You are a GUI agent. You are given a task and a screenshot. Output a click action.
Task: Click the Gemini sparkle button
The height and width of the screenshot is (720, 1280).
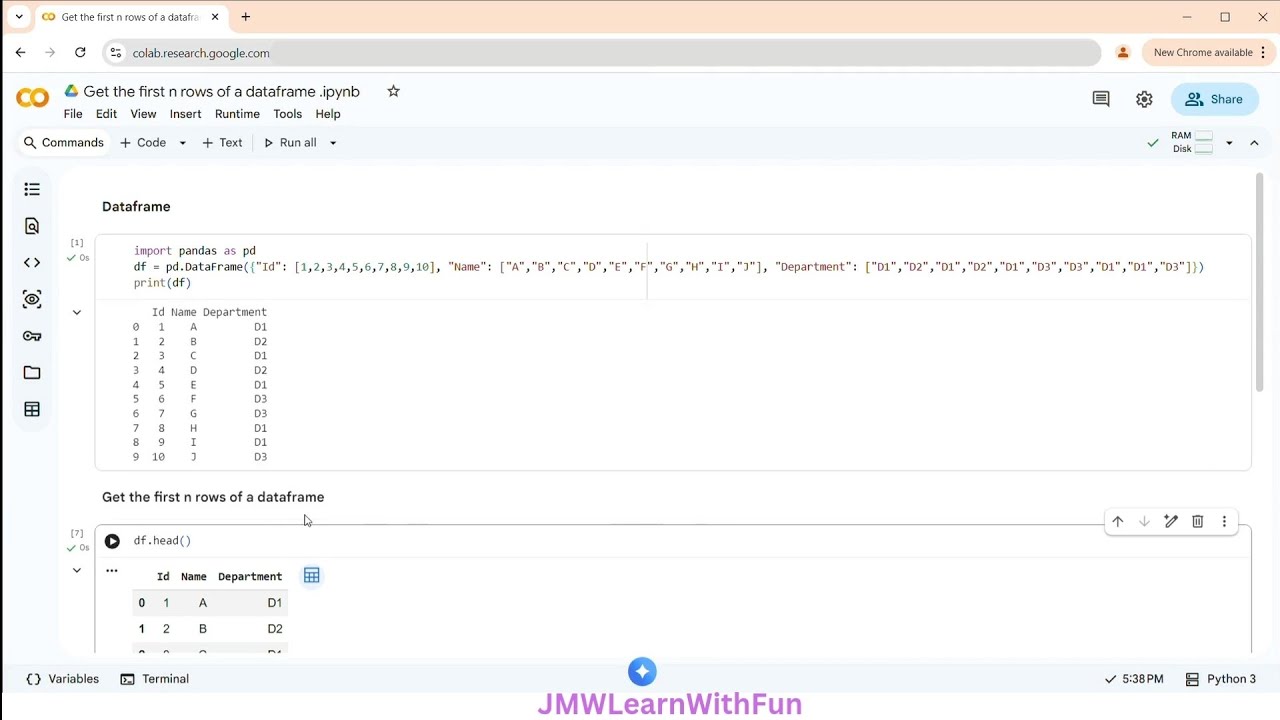click(x=642, y=671)
